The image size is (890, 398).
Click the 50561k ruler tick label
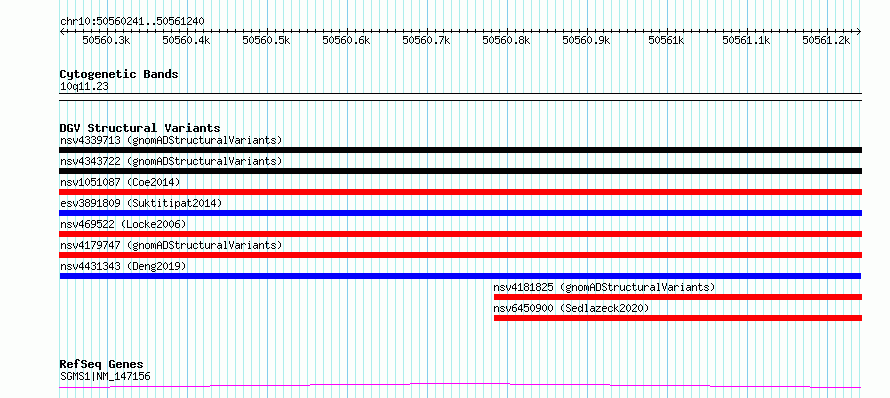click(x=667, y=40)
